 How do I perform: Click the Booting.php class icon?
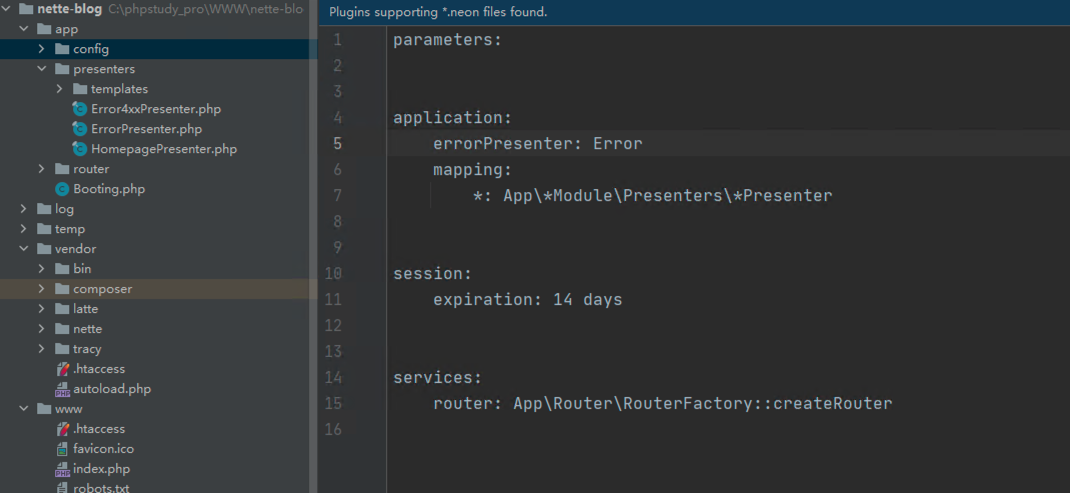tap(62, 189)
